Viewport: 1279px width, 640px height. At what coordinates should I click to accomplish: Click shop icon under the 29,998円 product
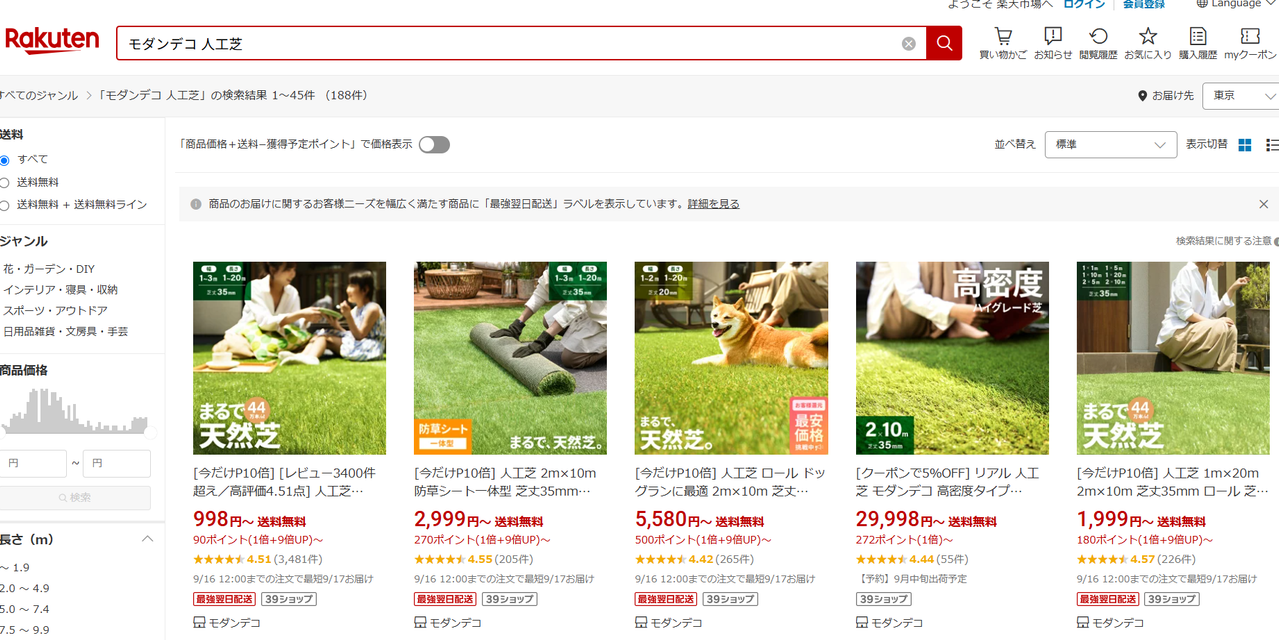862,623
